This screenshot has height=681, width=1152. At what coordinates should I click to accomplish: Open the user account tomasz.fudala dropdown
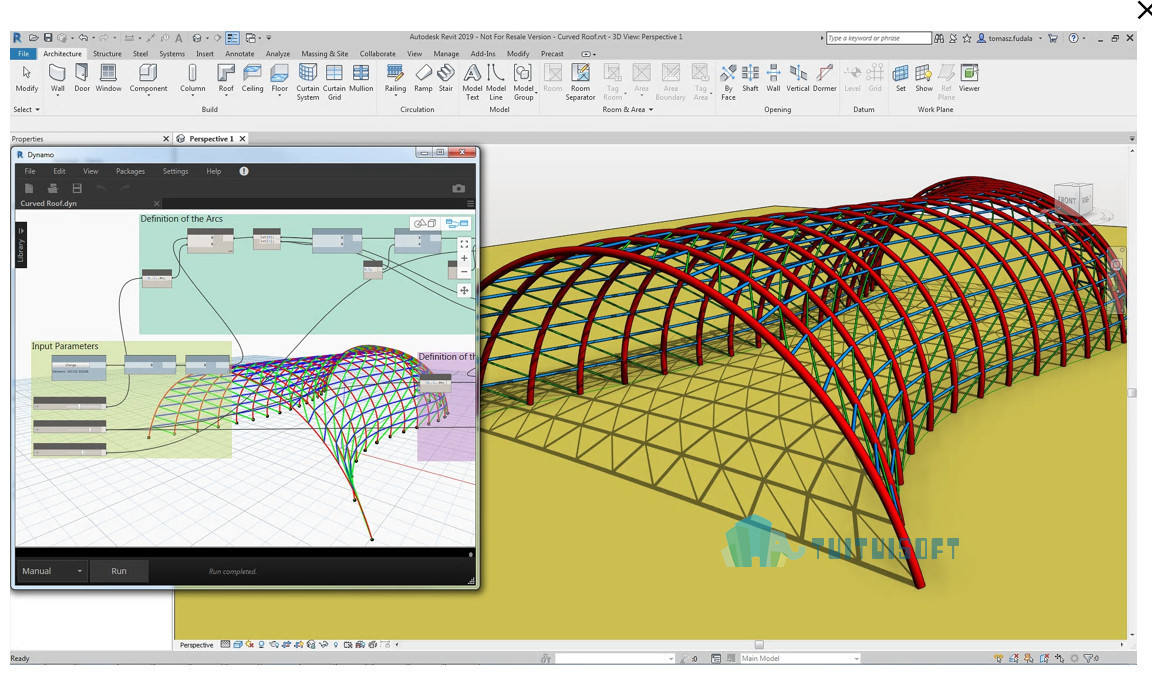pos(1010,38)
